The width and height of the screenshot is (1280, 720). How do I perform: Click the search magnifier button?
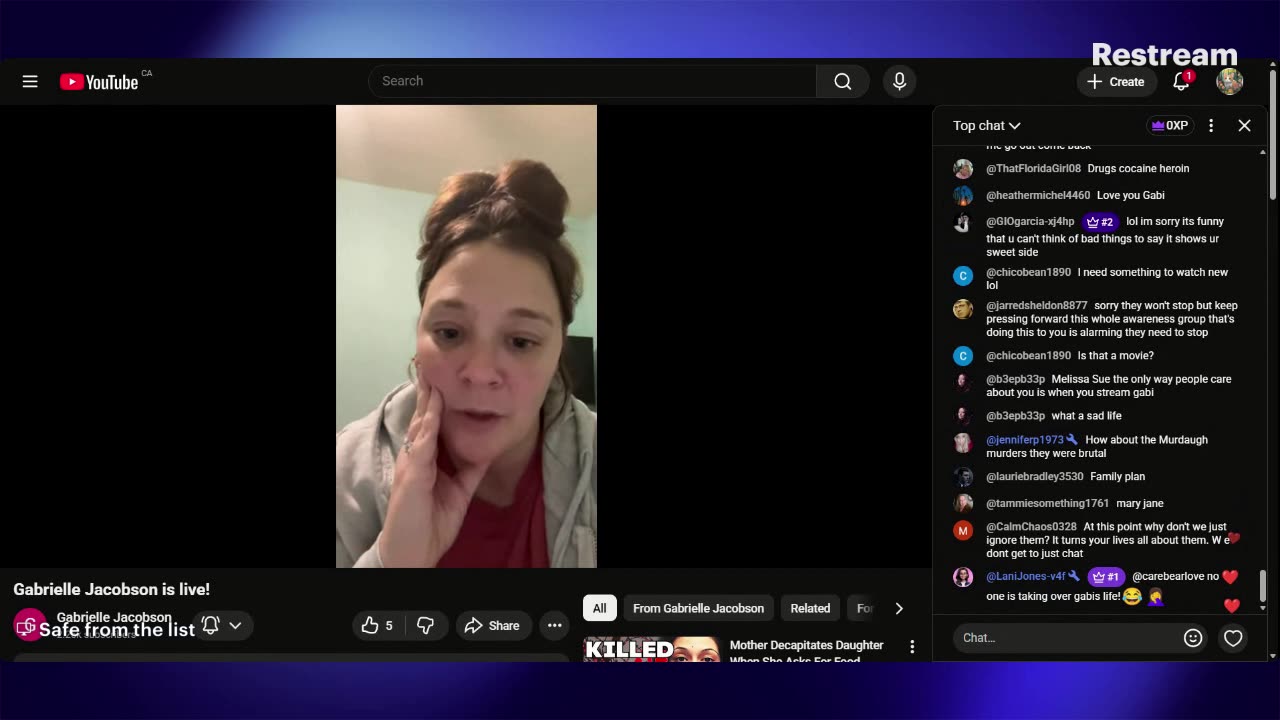click(843, 81)
